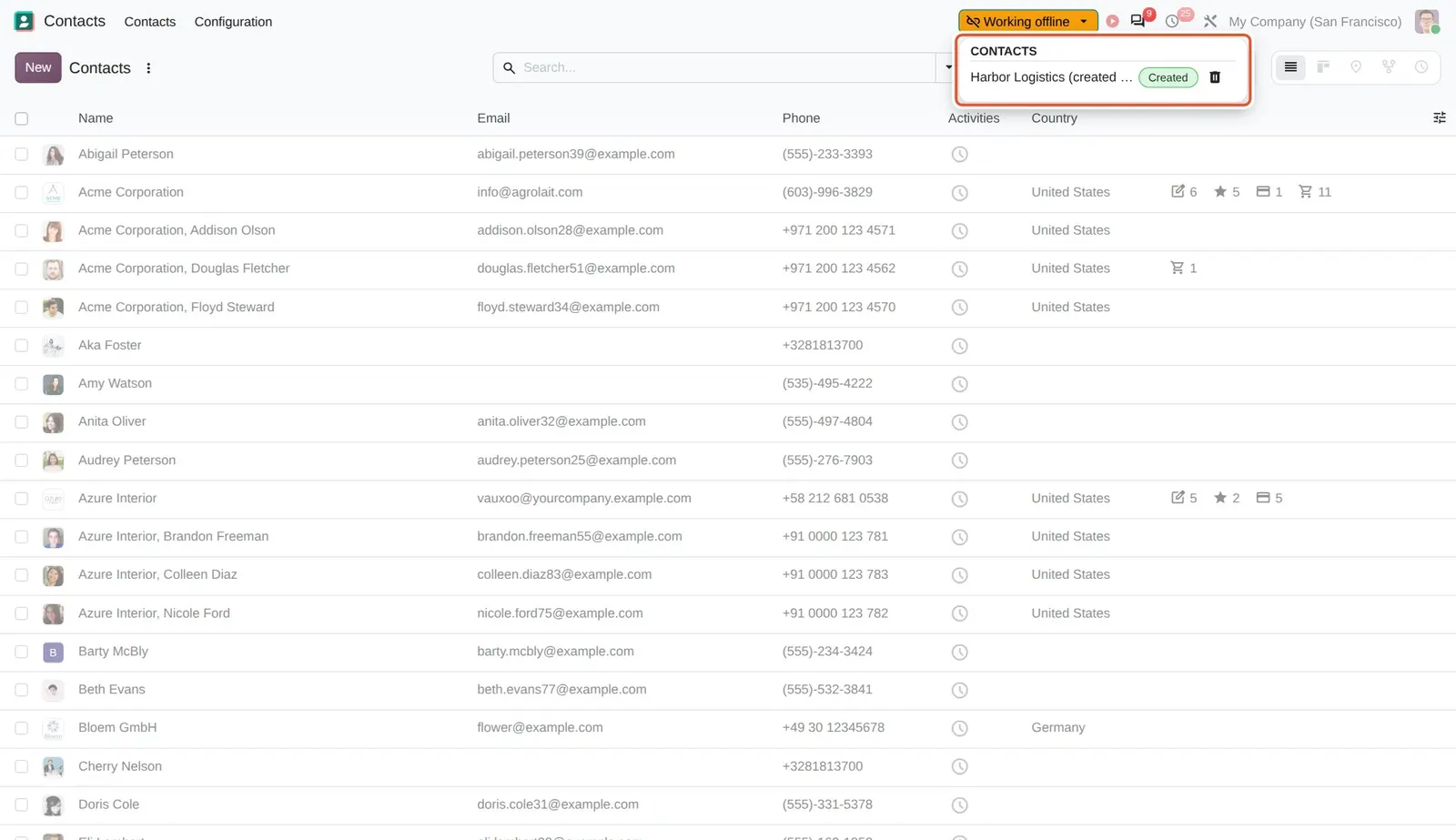Click activity clock for Abigail Peterson
The width and height of the screenshot is (1456, 840).
(x=959, y=155)
